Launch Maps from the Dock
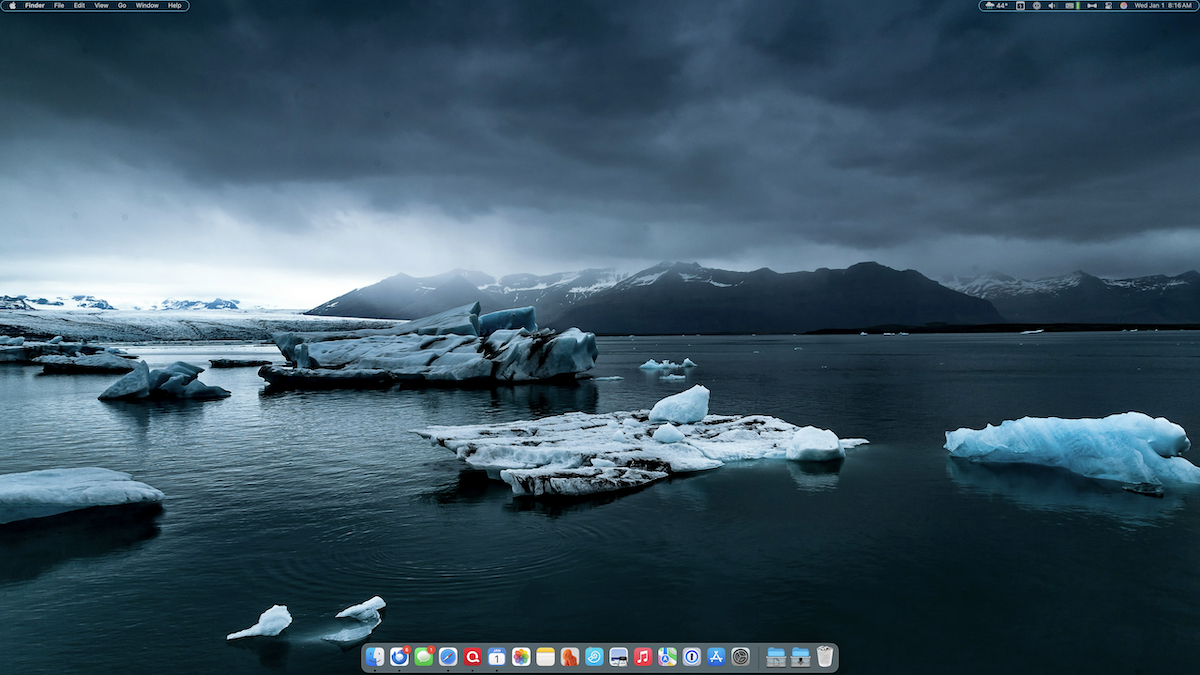The width and height of the screenshot is (1200, 675). (x=667, y=657)
